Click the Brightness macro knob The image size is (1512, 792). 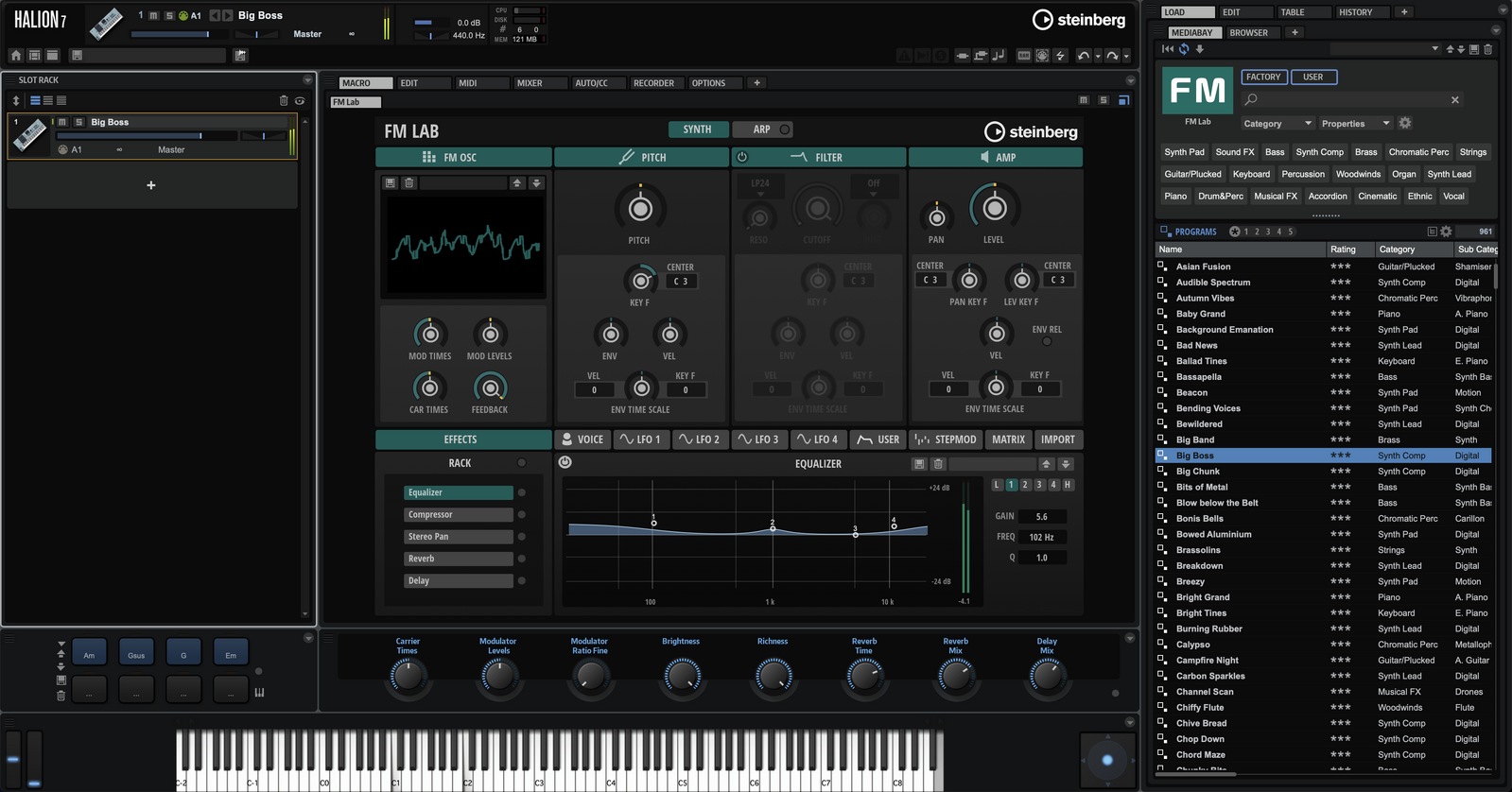[681, 676]
